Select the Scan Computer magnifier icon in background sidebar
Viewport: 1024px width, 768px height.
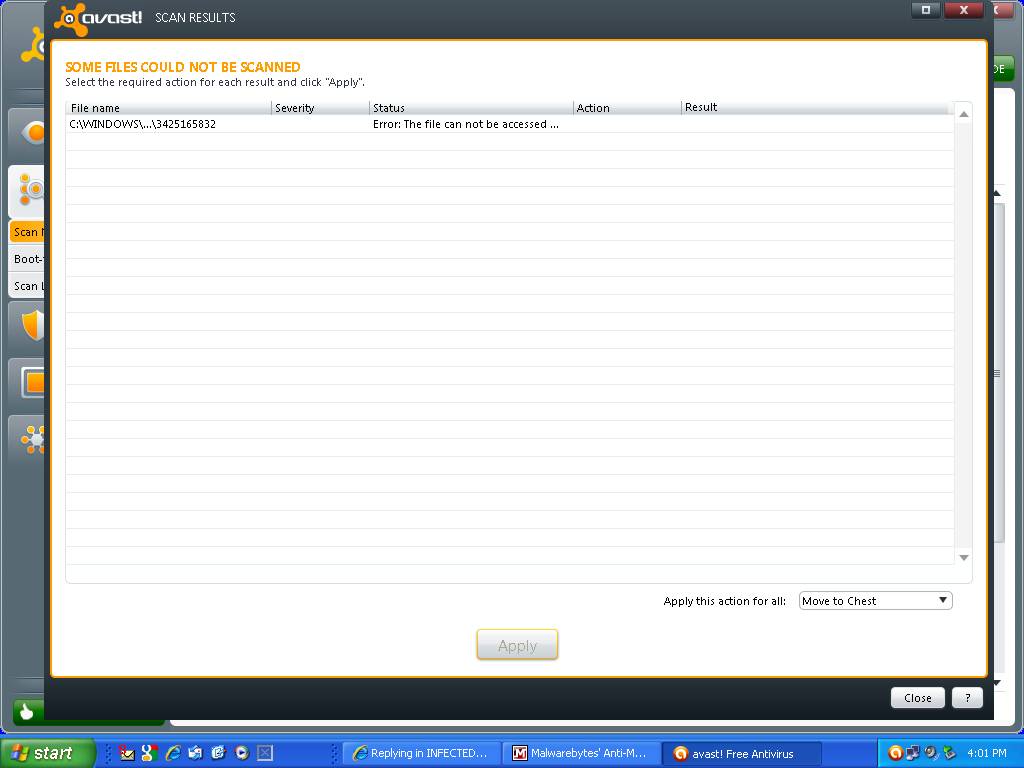pyautogui.click(x=29, y=189)
